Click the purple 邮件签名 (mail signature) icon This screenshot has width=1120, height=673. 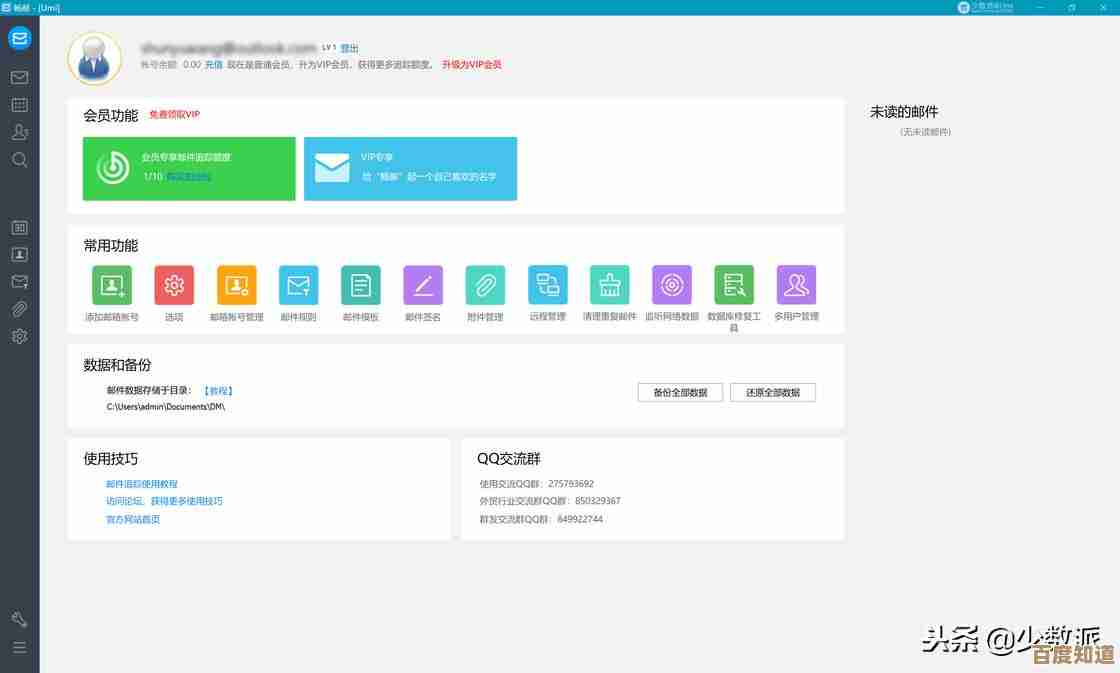pos(423,285)
